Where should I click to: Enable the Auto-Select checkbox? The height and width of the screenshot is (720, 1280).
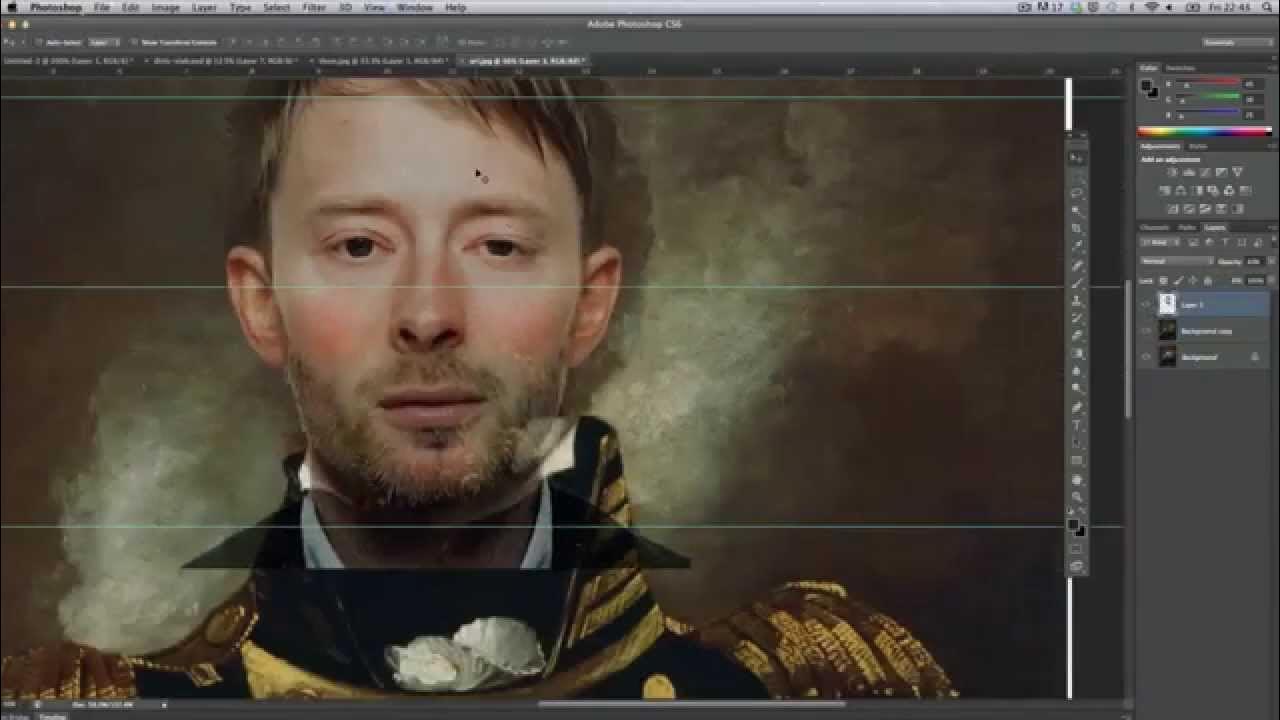point(38,42)
